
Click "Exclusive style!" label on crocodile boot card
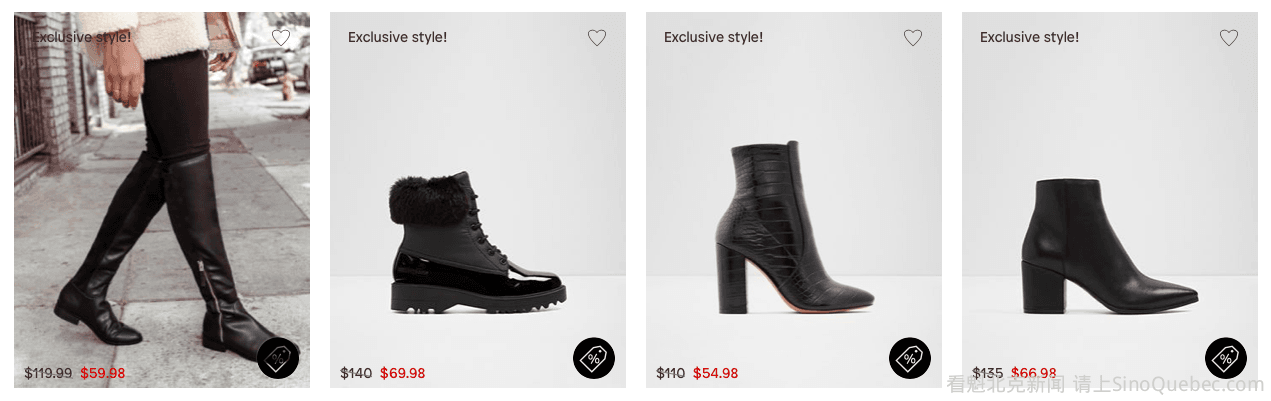[x=713, y=37]
